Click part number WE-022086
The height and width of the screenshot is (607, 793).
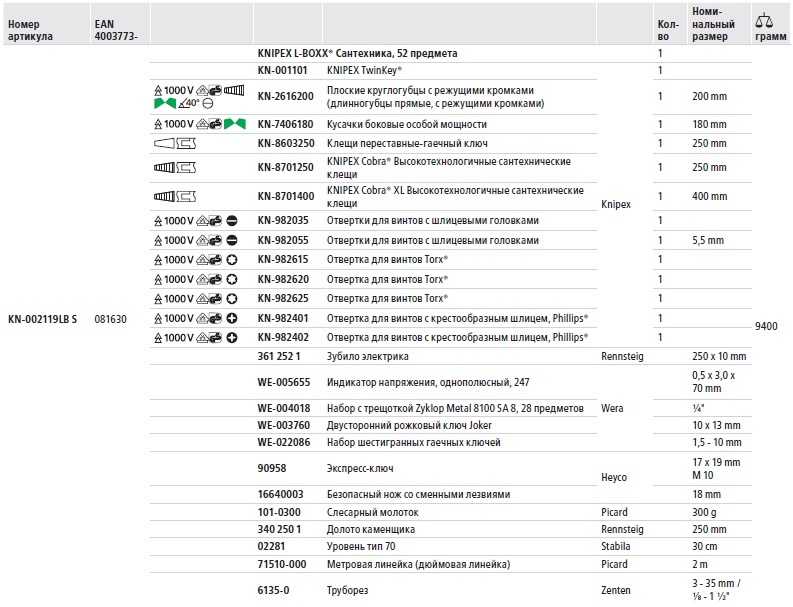tap(284, 442)
